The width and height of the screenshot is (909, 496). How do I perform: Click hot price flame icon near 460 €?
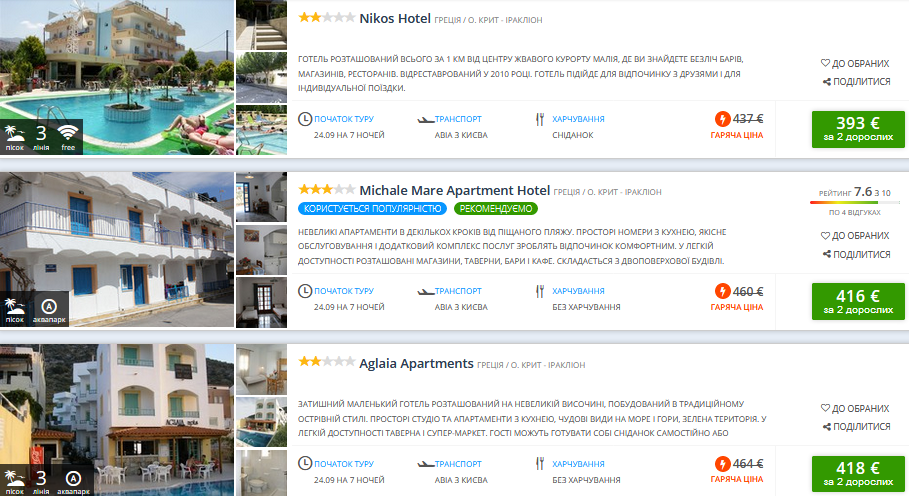(722, 291)
